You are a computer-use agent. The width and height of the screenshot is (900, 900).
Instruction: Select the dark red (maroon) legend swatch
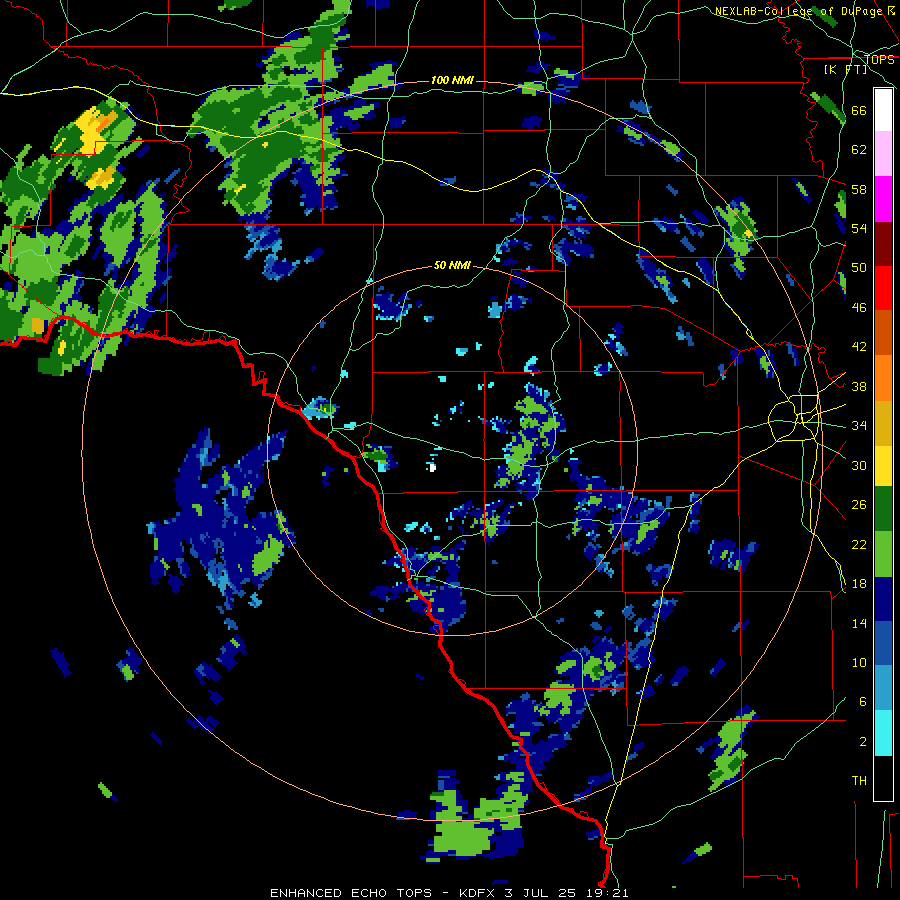pyautogui.click(x=883, y=244)
